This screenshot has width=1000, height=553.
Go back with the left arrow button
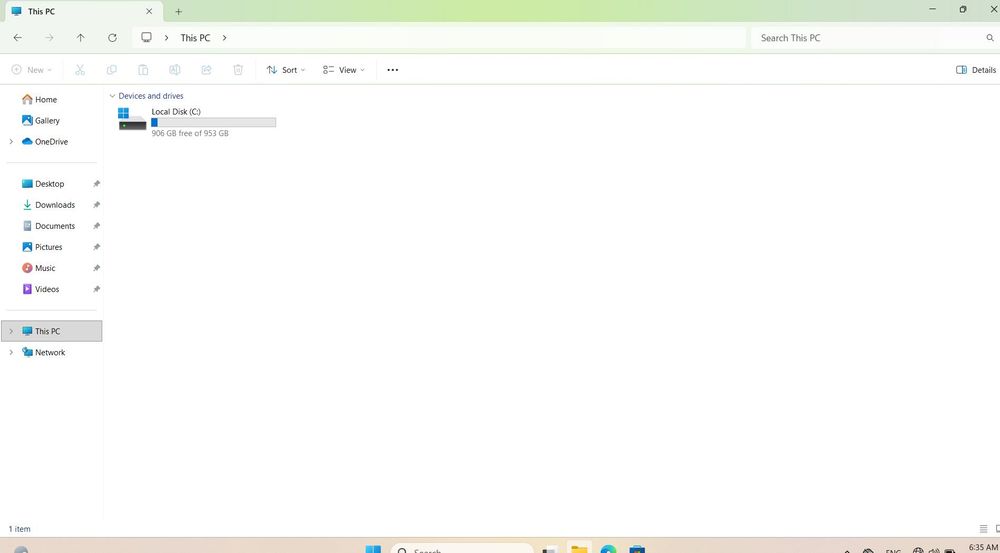[18, 38]
